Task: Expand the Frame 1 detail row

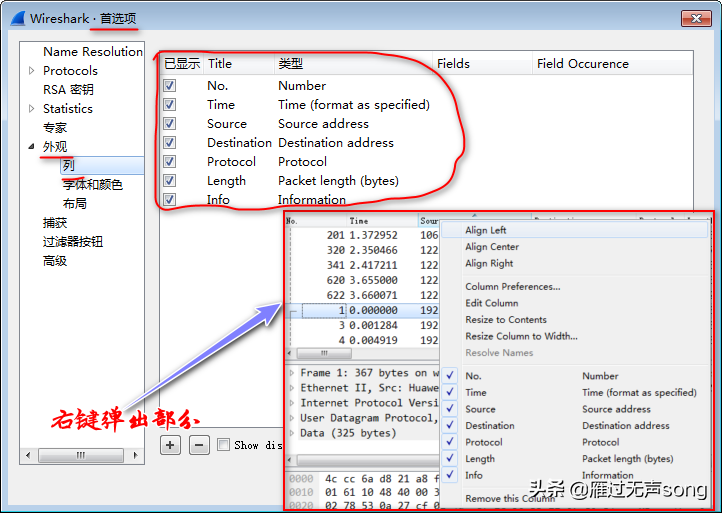Action: pos(291,373)
